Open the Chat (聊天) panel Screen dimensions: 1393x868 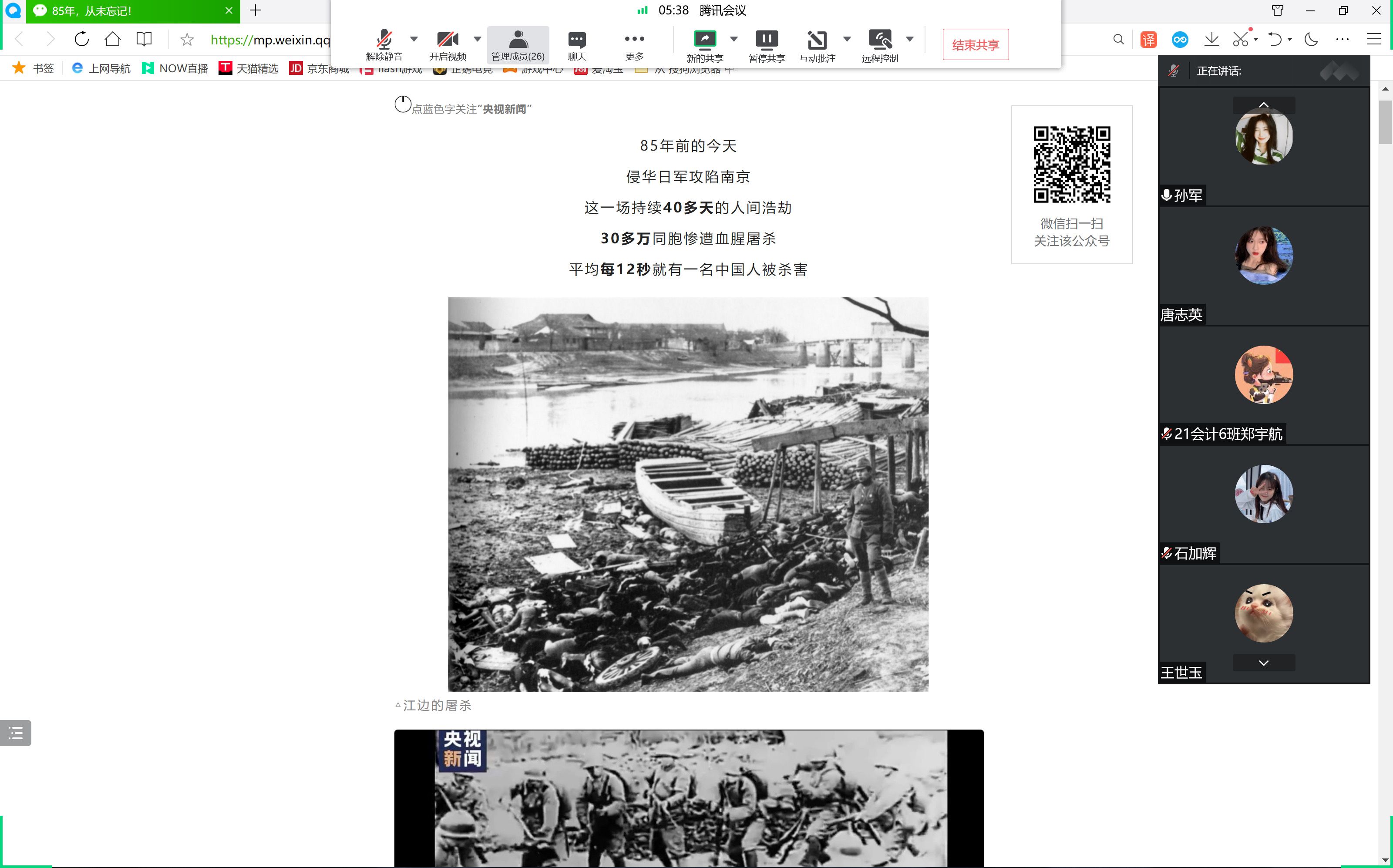(576, 40)
